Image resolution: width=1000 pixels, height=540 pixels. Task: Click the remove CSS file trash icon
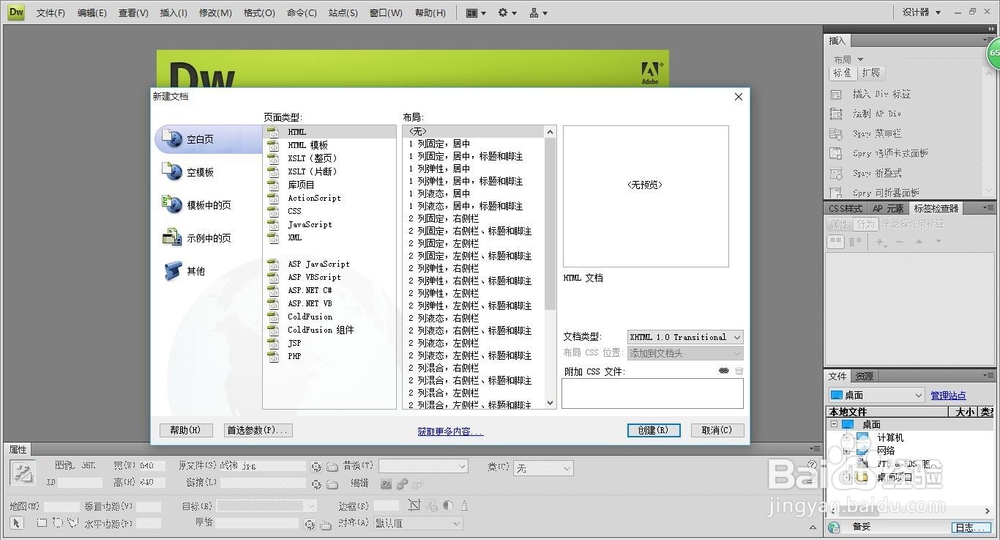pos(739,370)
